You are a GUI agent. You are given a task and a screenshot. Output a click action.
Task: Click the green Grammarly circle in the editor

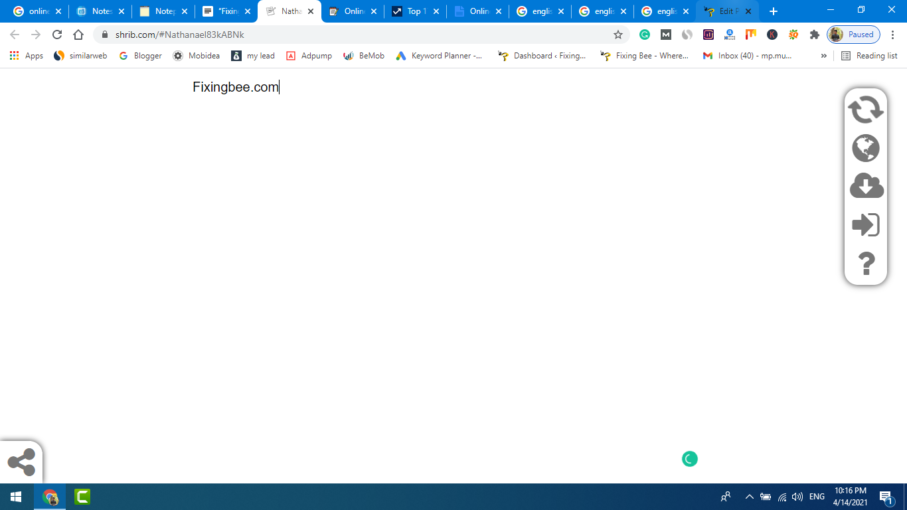689,459
